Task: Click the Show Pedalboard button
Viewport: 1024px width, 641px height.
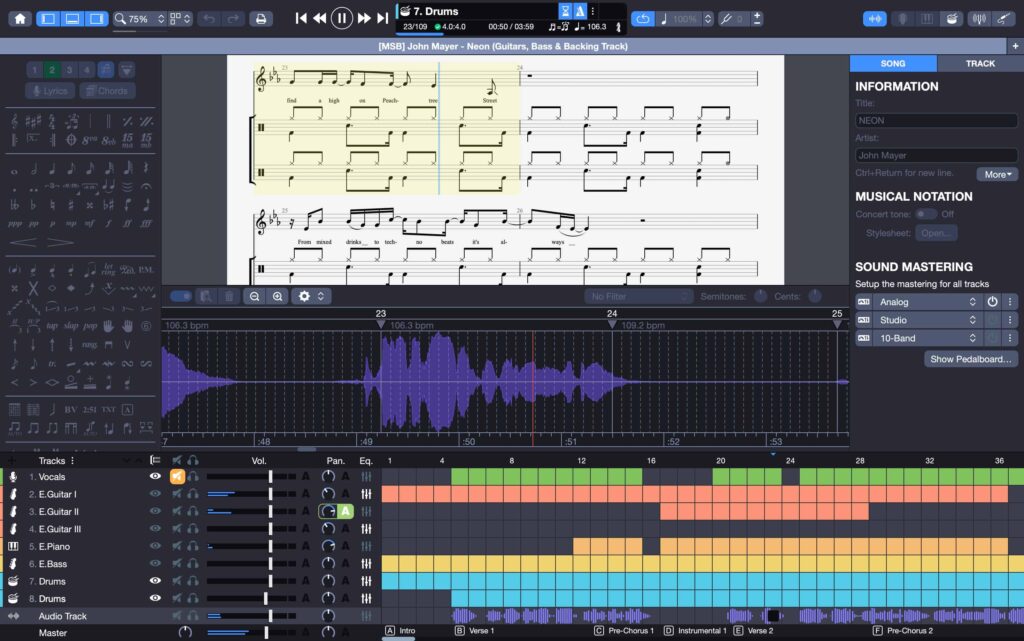Action: tap(969, 358)
